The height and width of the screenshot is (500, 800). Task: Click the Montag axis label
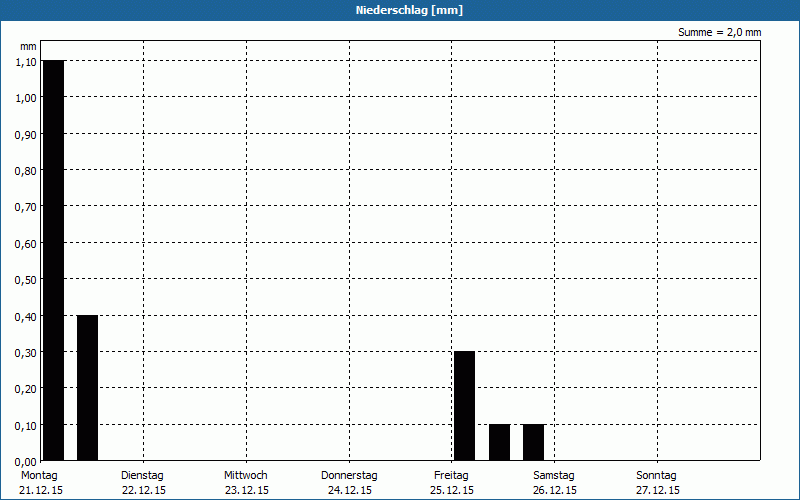click(x=39, y=475)
